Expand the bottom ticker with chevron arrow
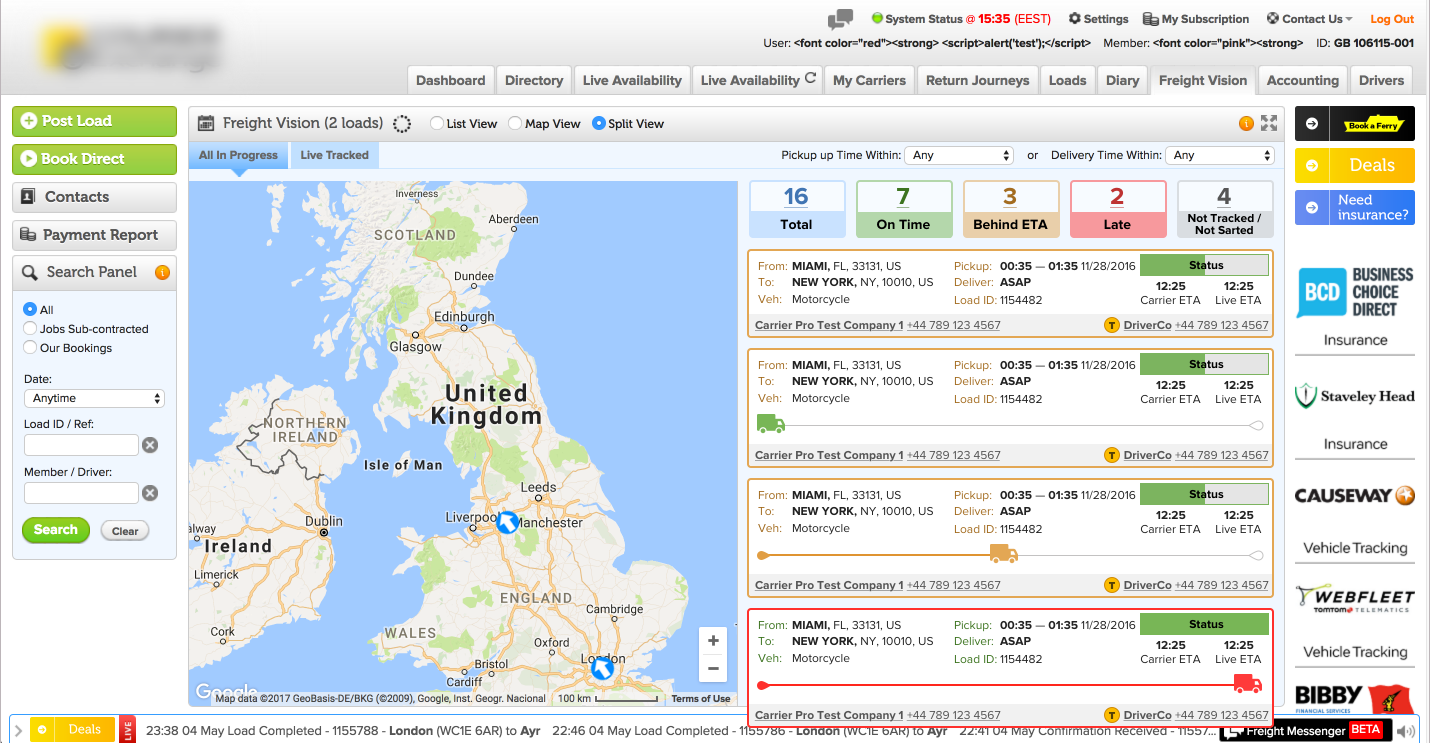The height and width of the screenshot is (743, 1430). pyautogui.click(x=18, y=731)
